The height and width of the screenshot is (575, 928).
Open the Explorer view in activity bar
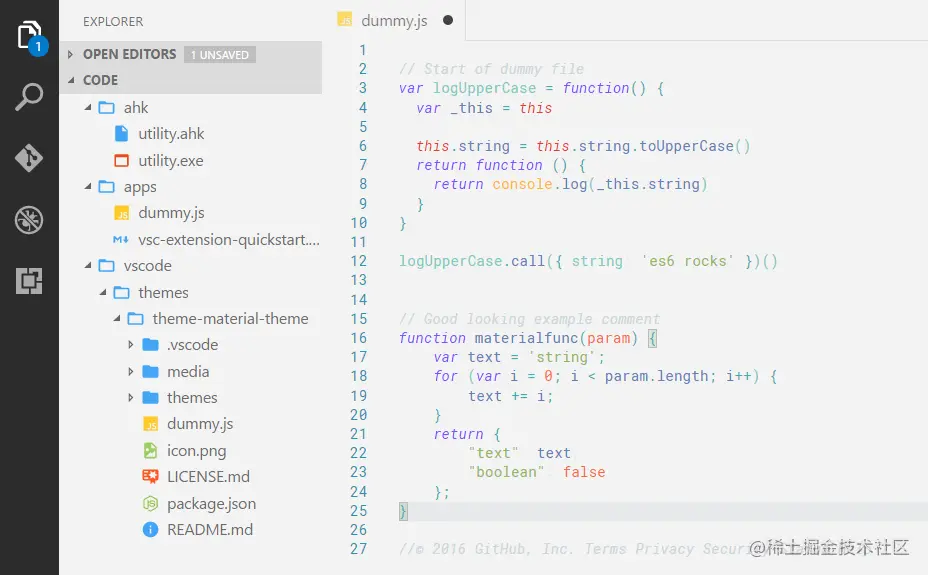point(30,37)
